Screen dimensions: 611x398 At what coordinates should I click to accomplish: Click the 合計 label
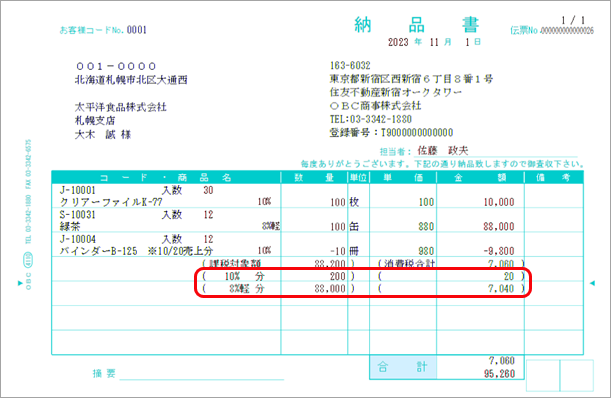click(x=403, y=367)
